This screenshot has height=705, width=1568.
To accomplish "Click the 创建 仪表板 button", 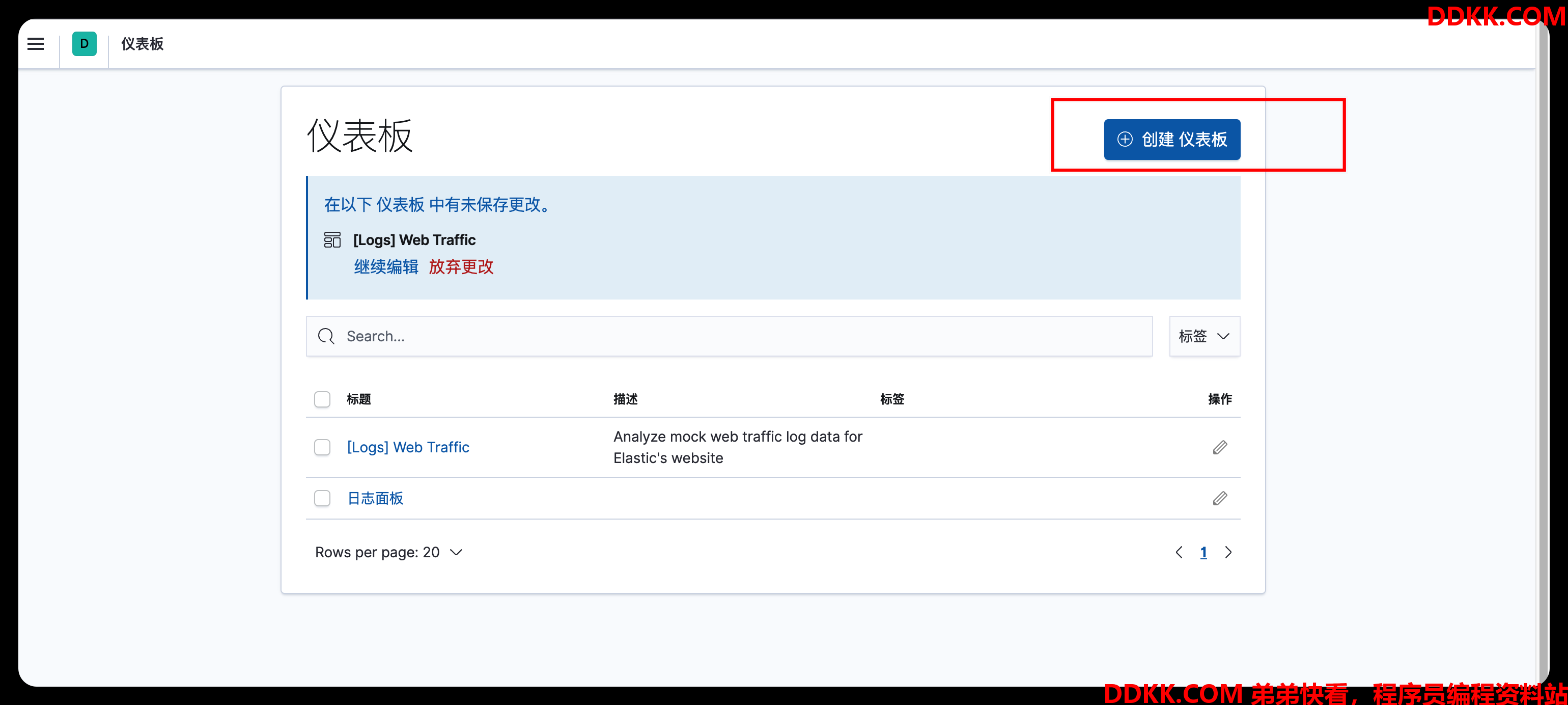I will tap(1172, 140).
